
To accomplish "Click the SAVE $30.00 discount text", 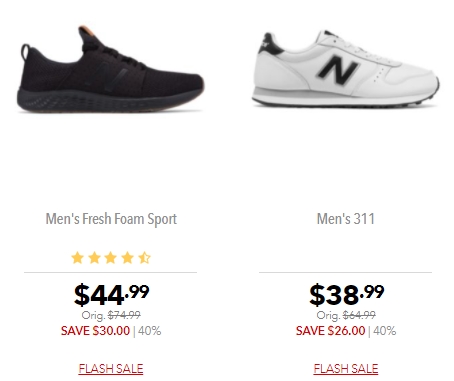I will 95,331.
